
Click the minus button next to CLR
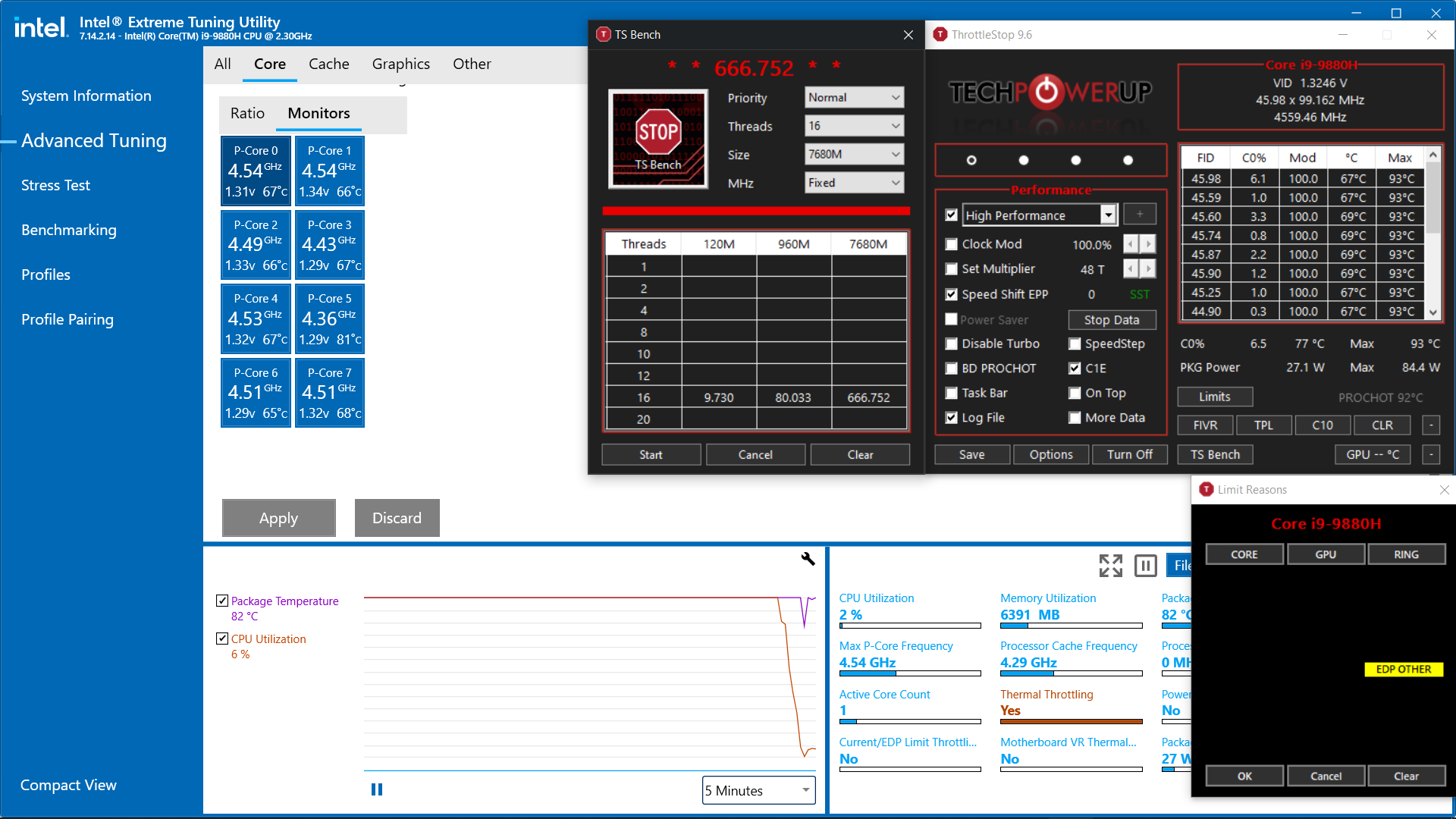(x=1431, y=425)
